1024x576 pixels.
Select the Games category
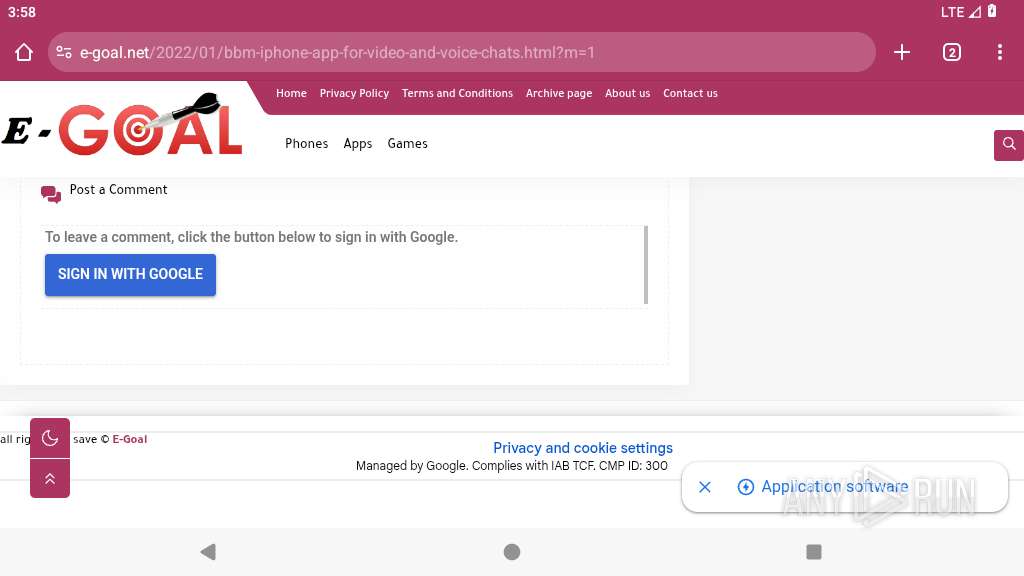(408, 144)
